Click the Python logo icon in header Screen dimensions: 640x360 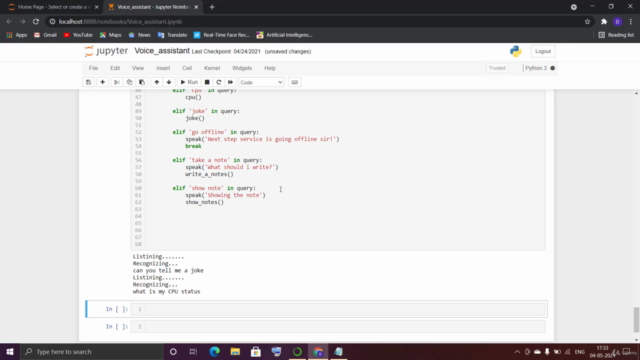tap(516, 51)
